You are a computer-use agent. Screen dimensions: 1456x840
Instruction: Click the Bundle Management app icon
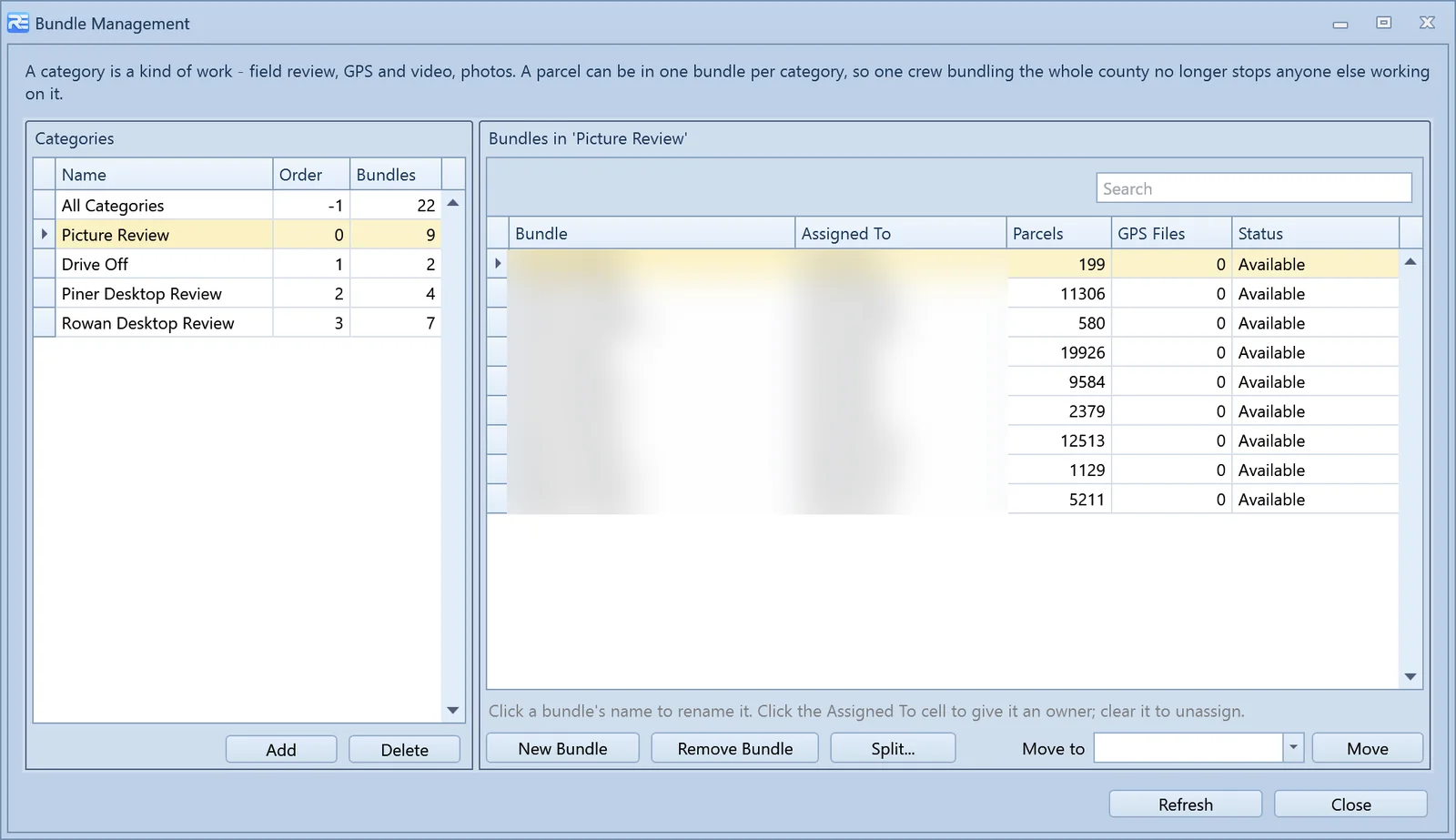18,23
